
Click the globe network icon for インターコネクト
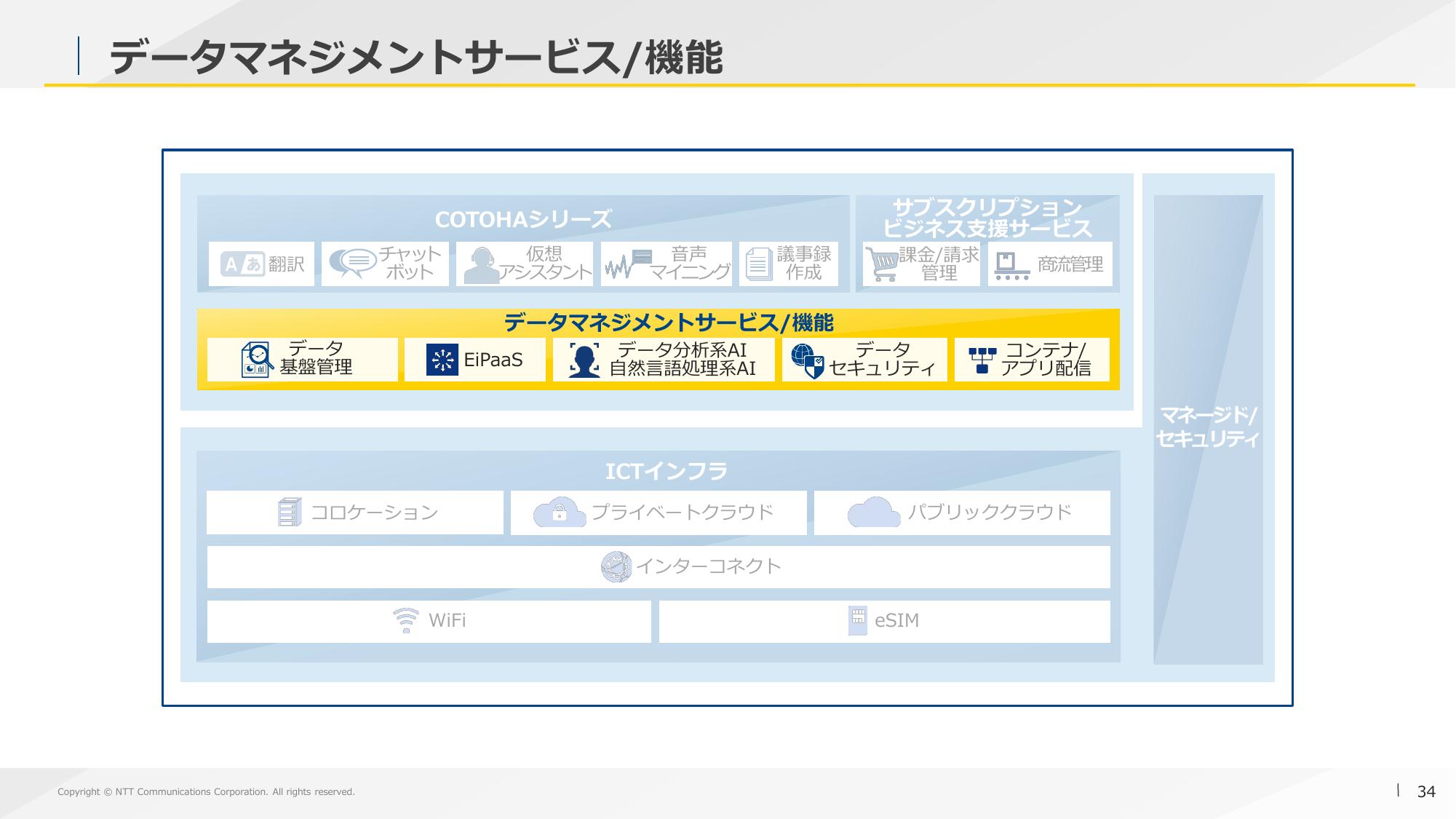pyautogui.click(x=616, y=566)
